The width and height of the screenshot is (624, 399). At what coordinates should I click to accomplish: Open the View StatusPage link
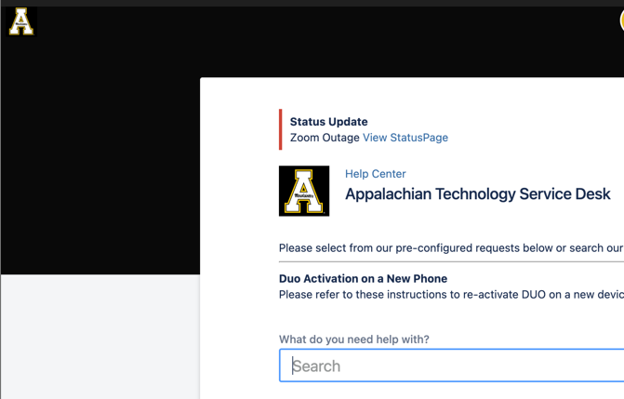tap(405, 138)
